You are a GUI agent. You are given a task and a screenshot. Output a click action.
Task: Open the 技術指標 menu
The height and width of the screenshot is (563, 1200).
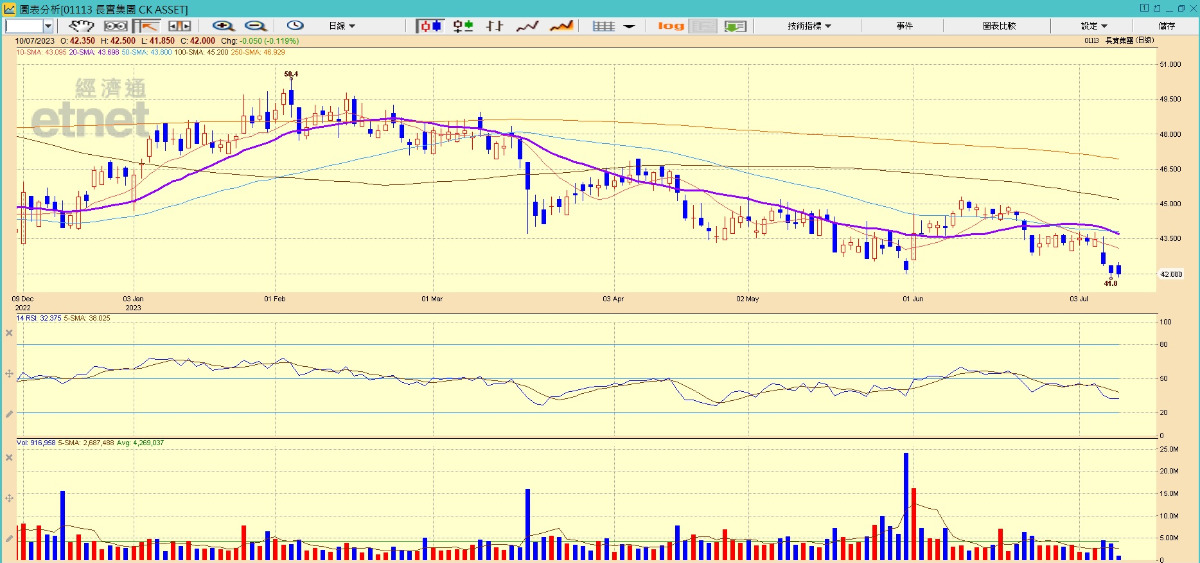[809, 26]
